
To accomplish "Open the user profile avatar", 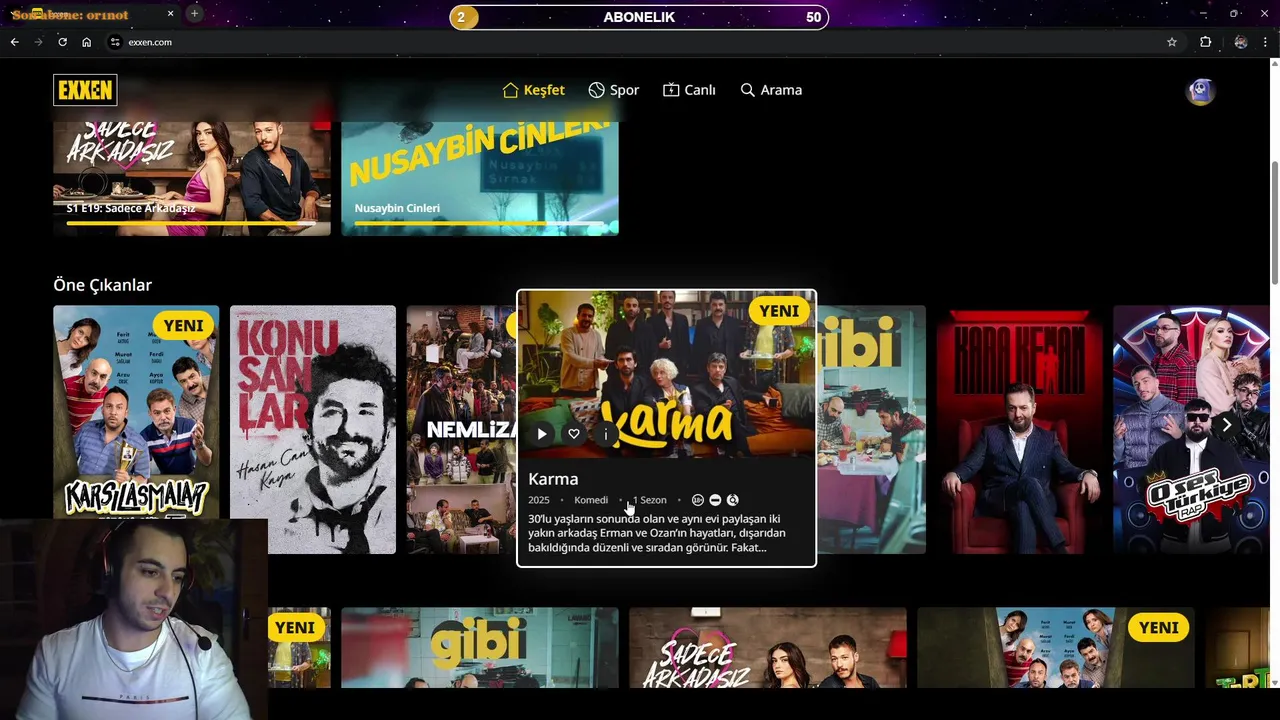I will 1200,91.
